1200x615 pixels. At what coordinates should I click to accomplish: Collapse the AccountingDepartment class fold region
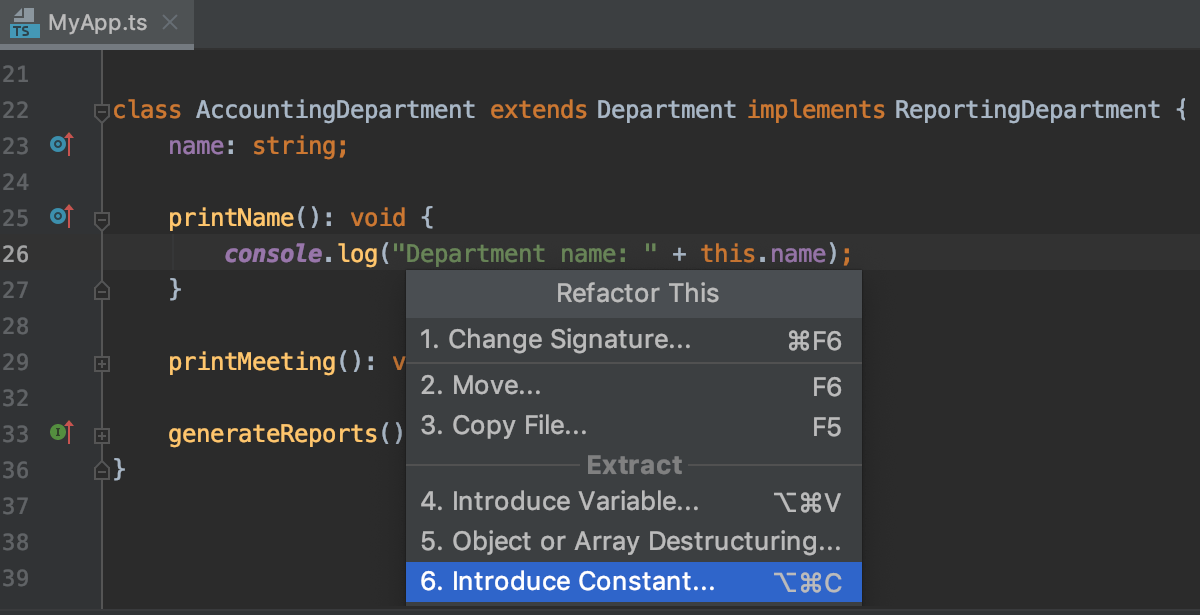point(101,113)
